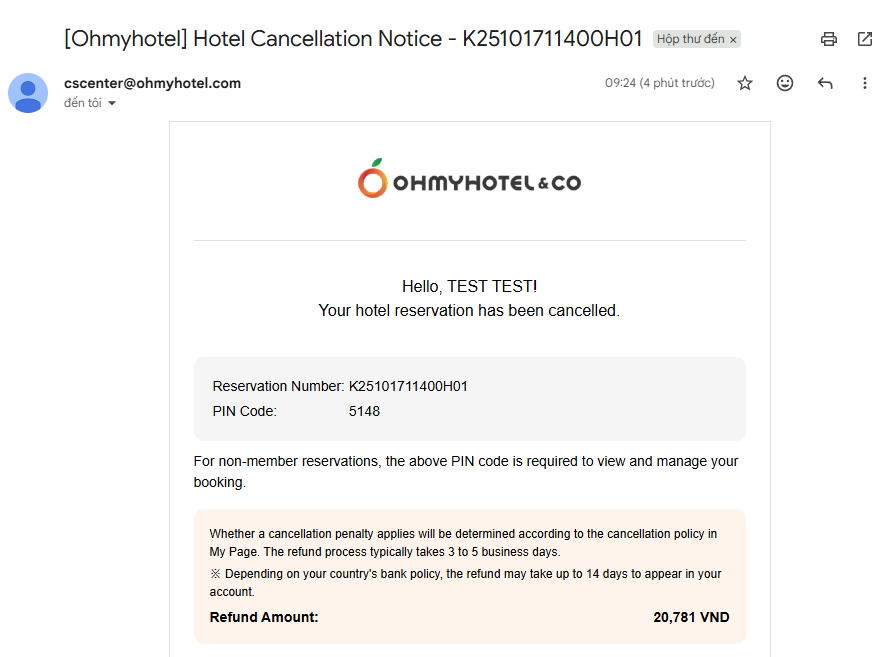Click the Ohmyhotel & Co logo
This screenshot has width=892, height=657.
[469, 182]
